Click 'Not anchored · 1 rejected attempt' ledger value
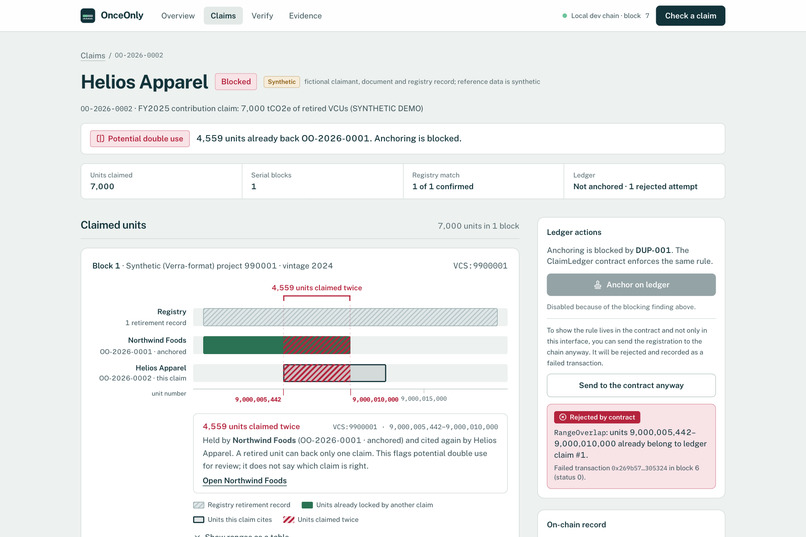This screenshot has height=537, width=806. pyautogui.click(x=635, y=187)
